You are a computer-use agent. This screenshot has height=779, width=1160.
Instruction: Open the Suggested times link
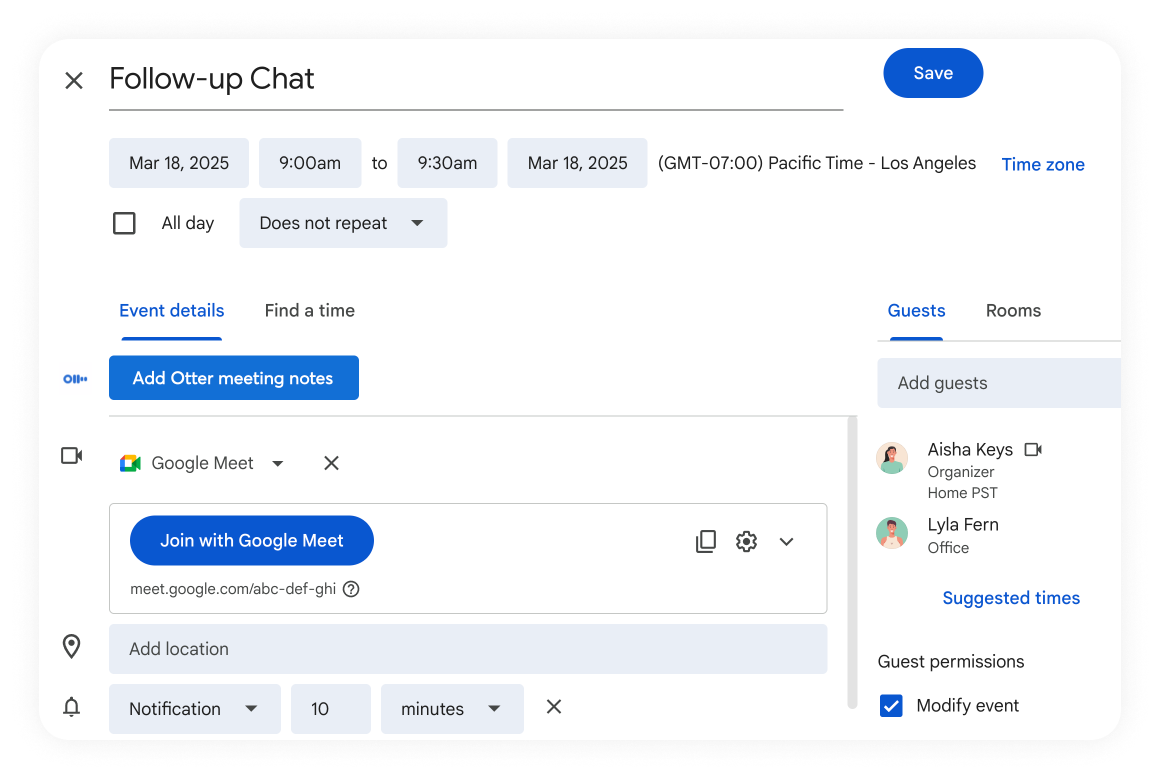pyautogui.click(x=1011, y=598)
